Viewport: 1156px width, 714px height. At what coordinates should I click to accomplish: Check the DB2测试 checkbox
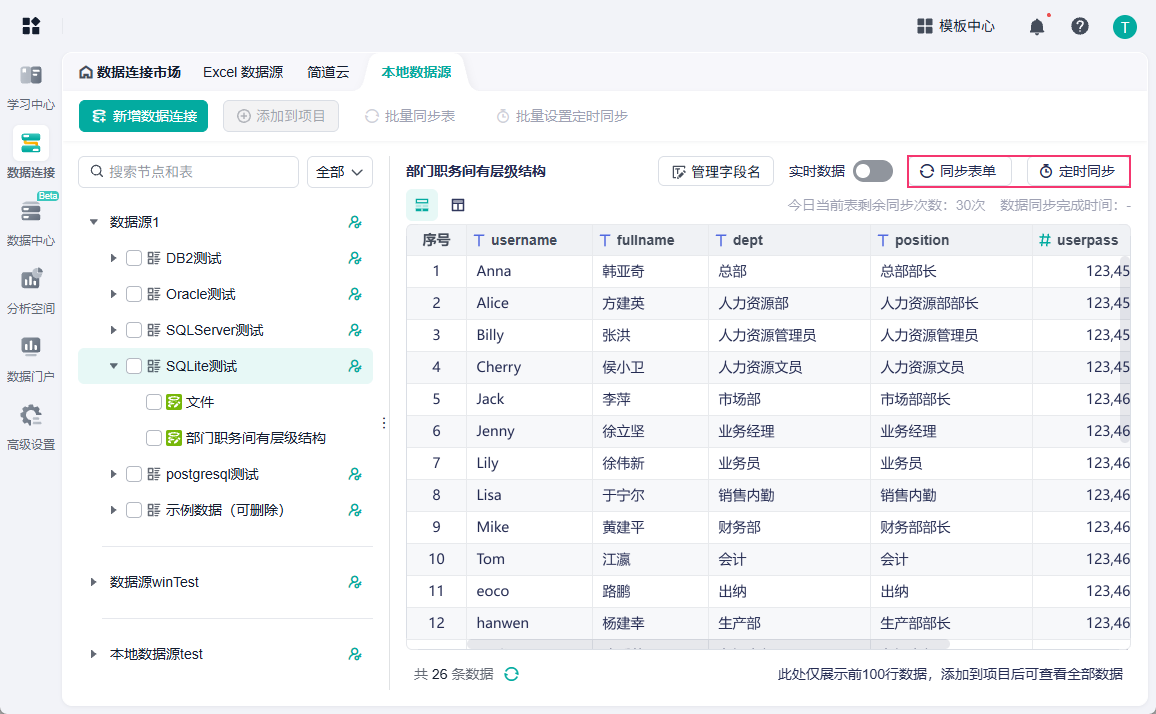pos(133,258)
